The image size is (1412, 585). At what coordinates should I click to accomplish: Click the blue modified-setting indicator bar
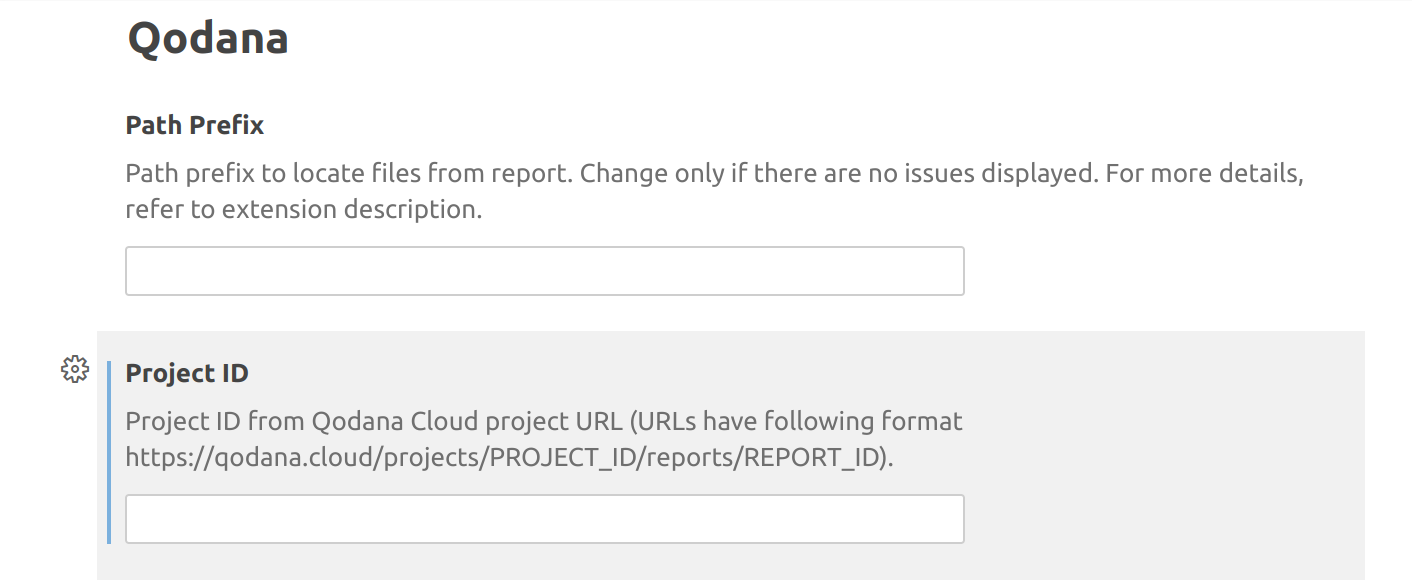point(110,450)
